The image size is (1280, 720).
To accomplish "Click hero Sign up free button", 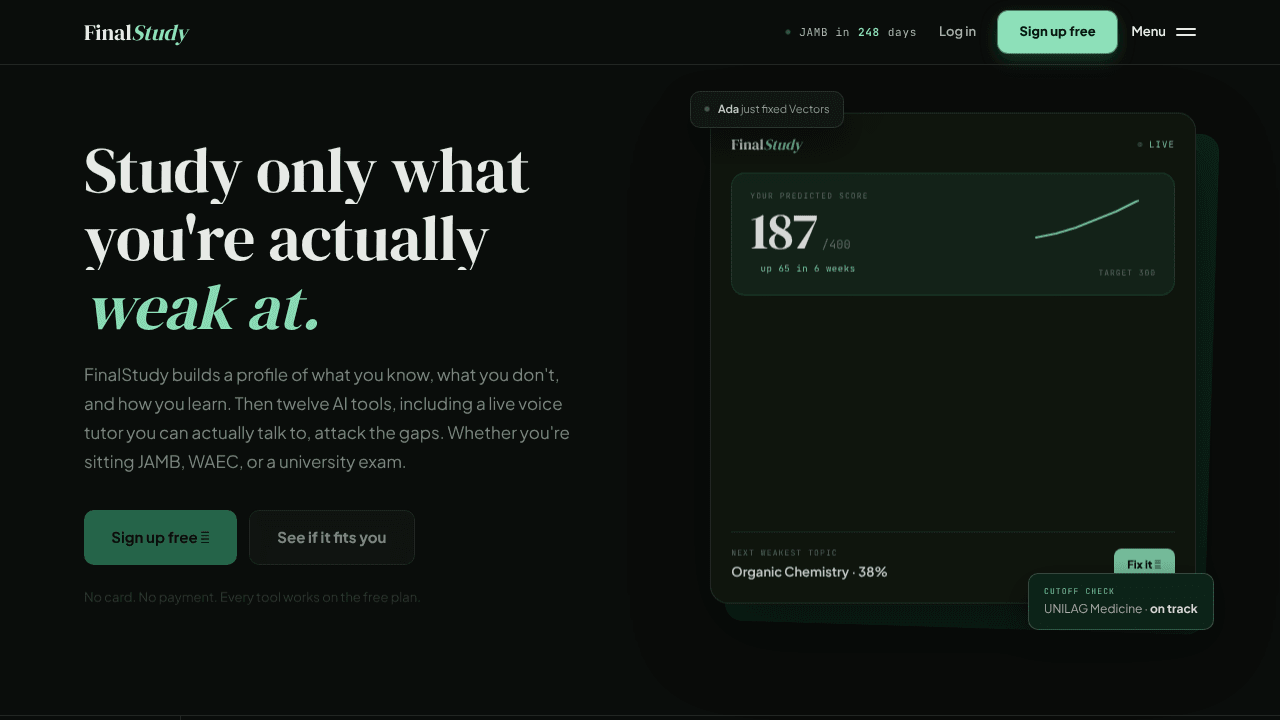I will click(160, 537).
